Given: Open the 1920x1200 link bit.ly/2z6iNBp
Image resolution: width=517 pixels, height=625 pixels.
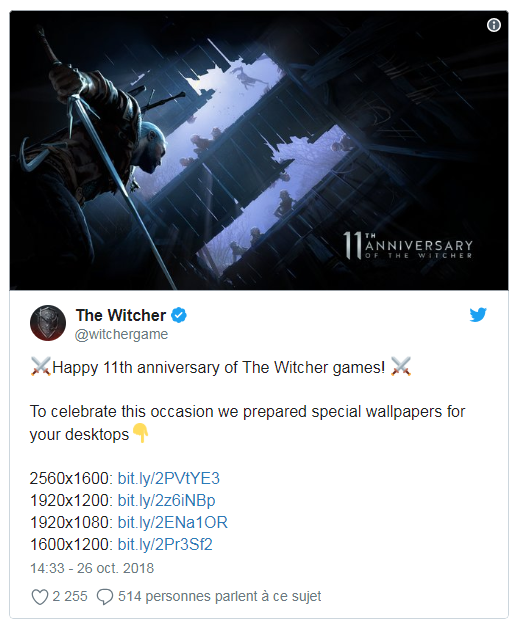Looking at the screenshot, I should click(x=167, y=500).
